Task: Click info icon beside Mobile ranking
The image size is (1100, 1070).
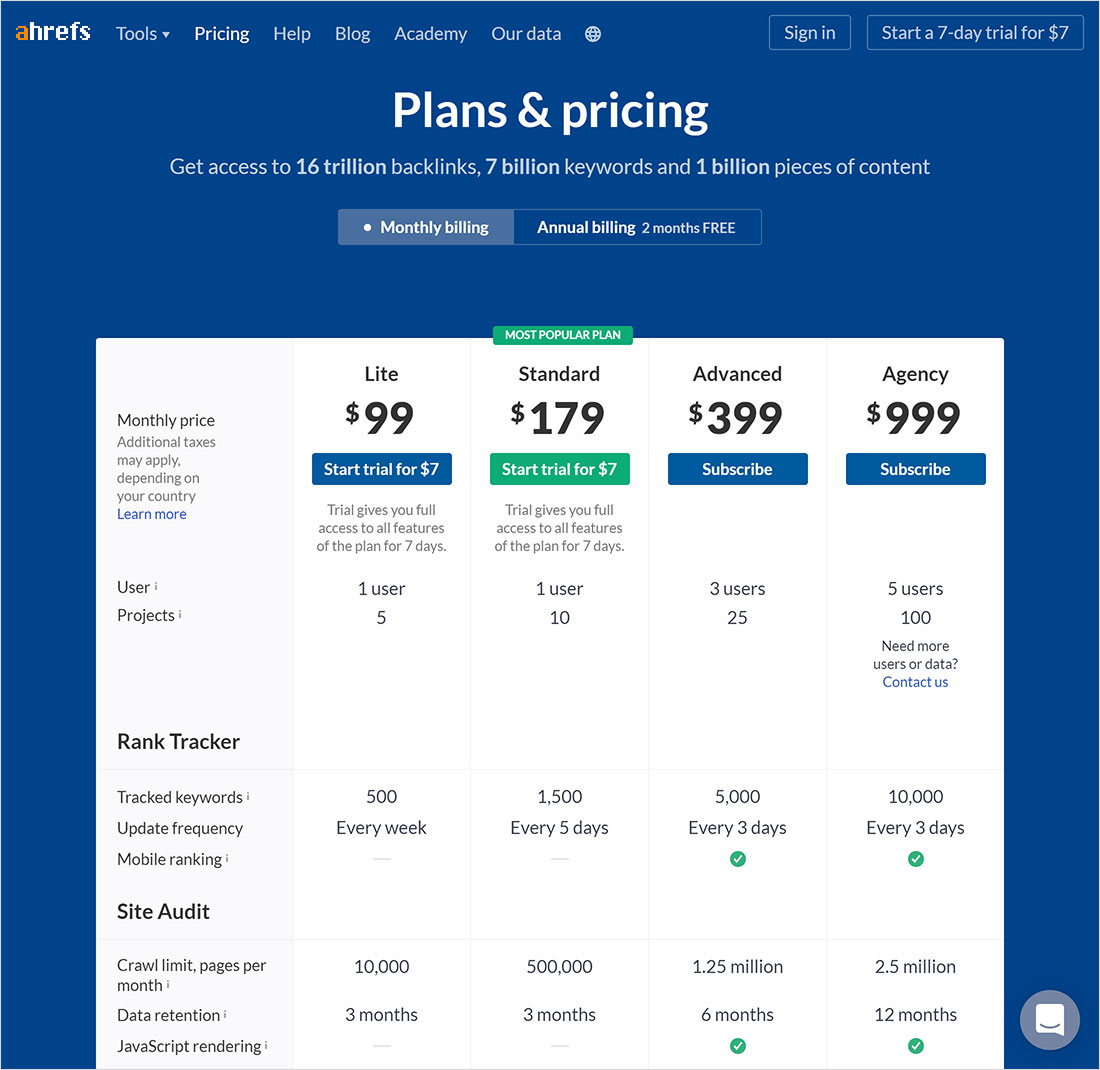Action: point(227,858)
